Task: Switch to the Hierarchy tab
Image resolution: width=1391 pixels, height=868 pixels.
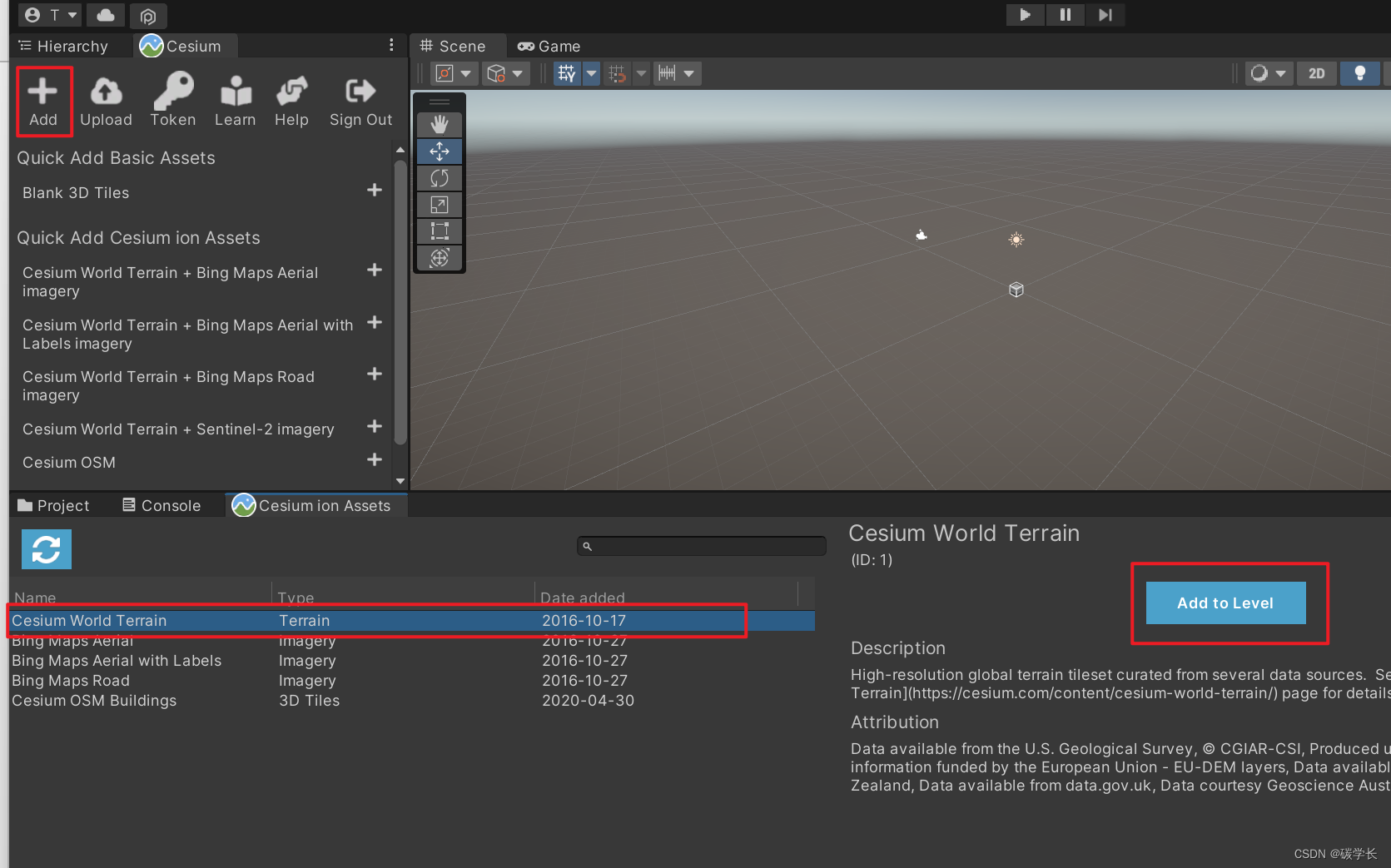Action: 65,46
